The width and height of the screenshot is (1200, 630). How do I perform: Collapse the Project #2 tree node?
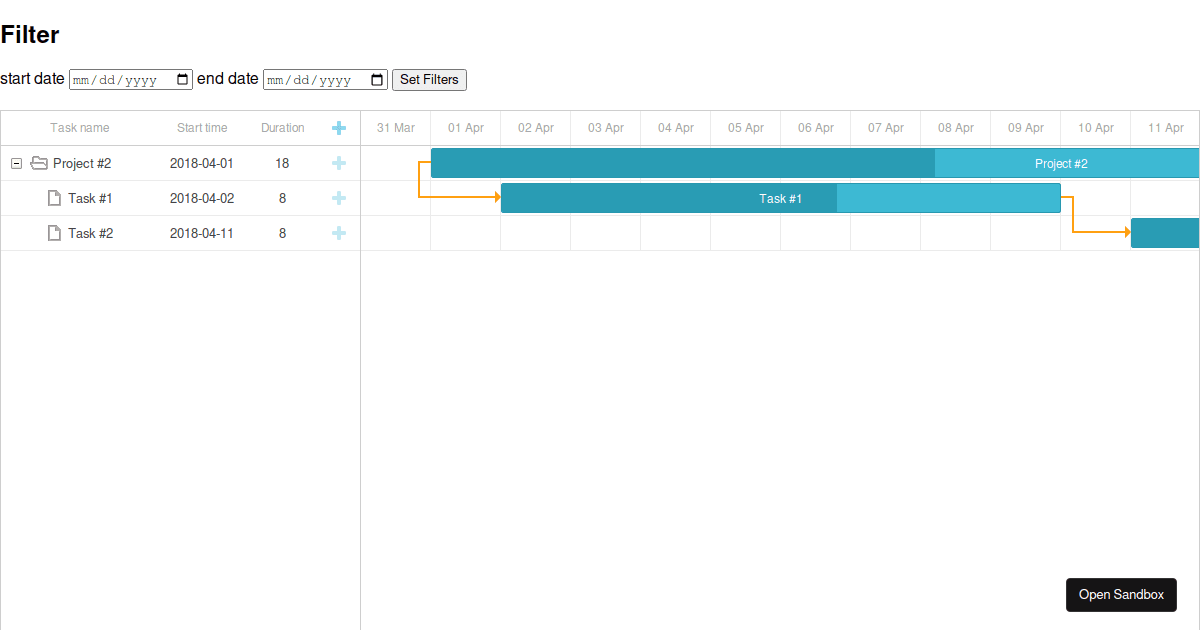pos(16,163)
